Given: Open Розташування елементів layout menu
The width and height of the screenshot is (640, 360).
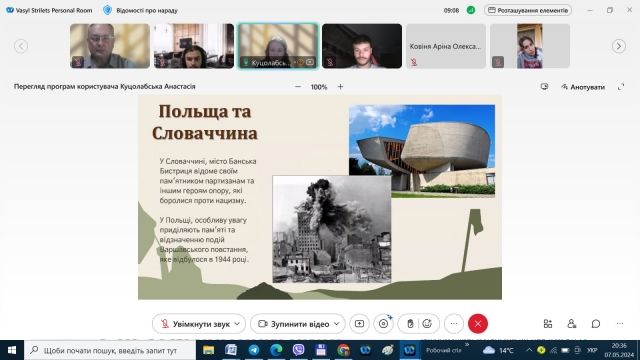Looking at the screenshot, I should [x=528, y=10].
